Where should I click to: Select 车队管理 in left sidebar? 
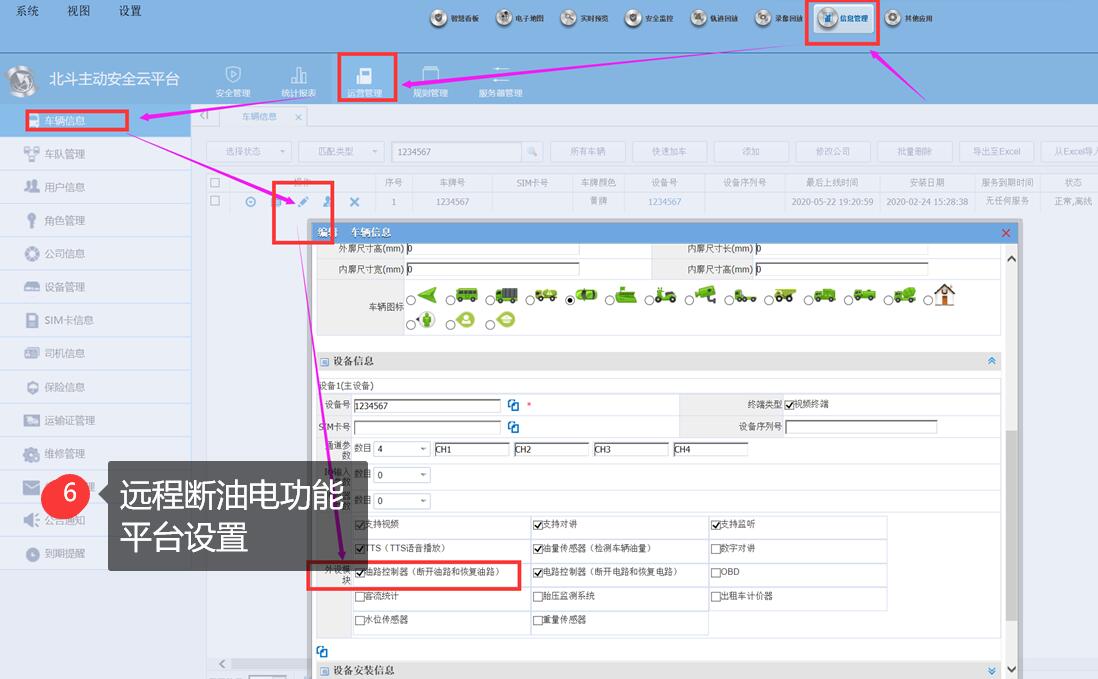point(64,154)
